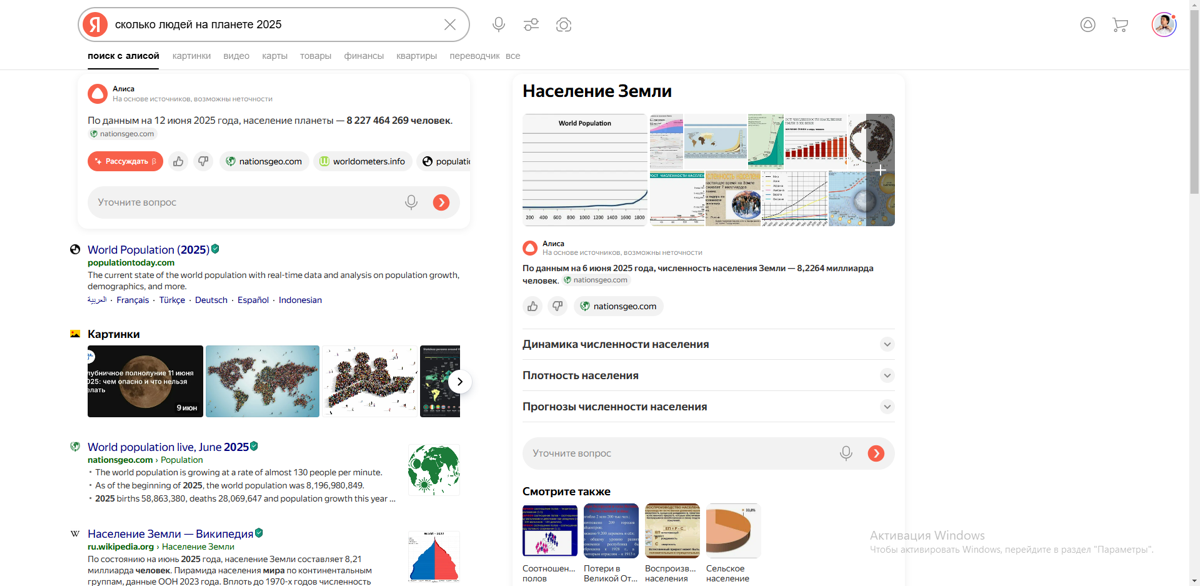Open the Türkçe language link
This screenshot has width=1200, height=586.
point(172,300)
